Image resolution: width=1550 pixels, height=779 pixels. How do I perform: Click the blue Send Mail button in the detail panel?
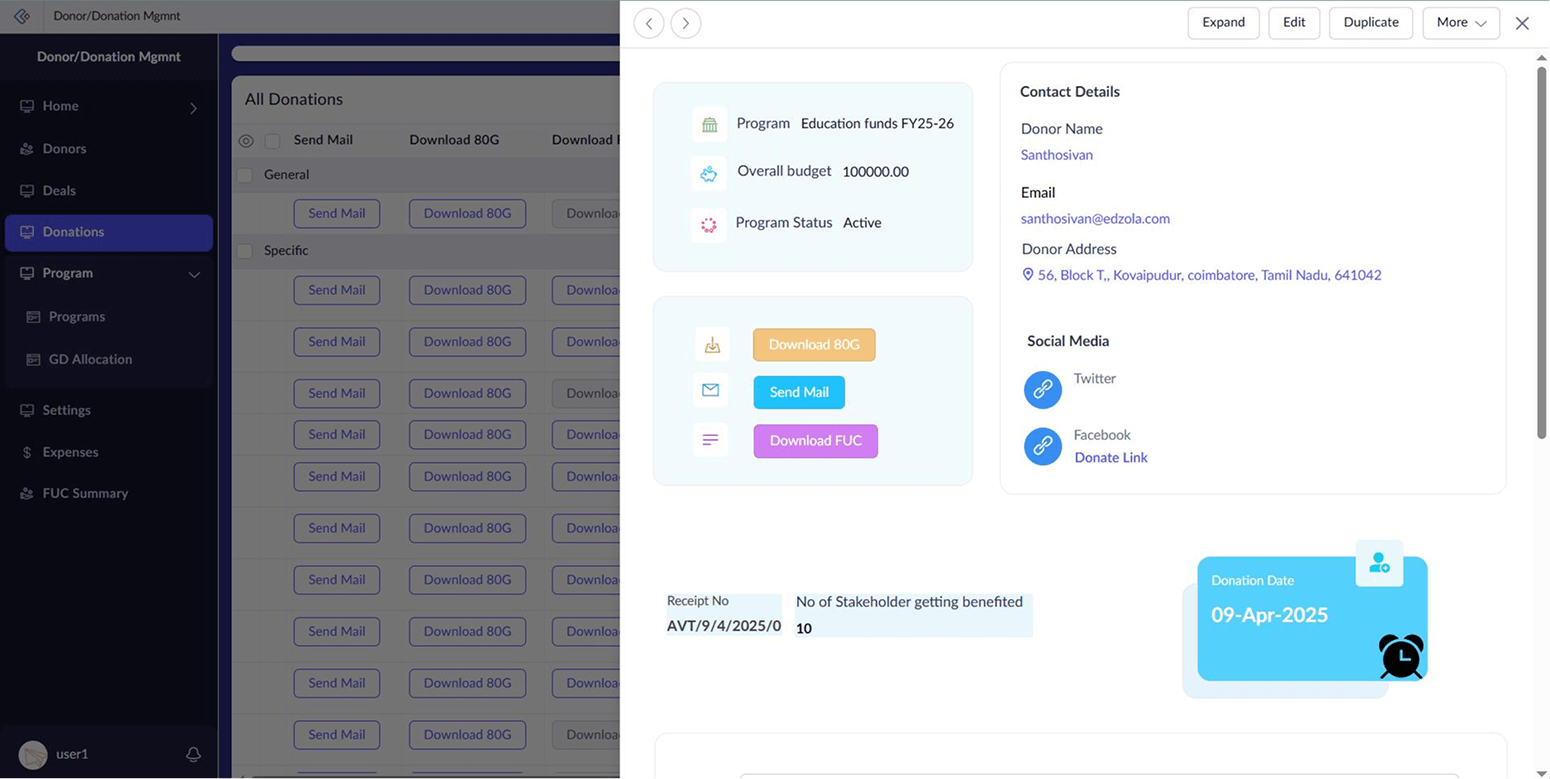pyautogui.click(x=799, y=393)
